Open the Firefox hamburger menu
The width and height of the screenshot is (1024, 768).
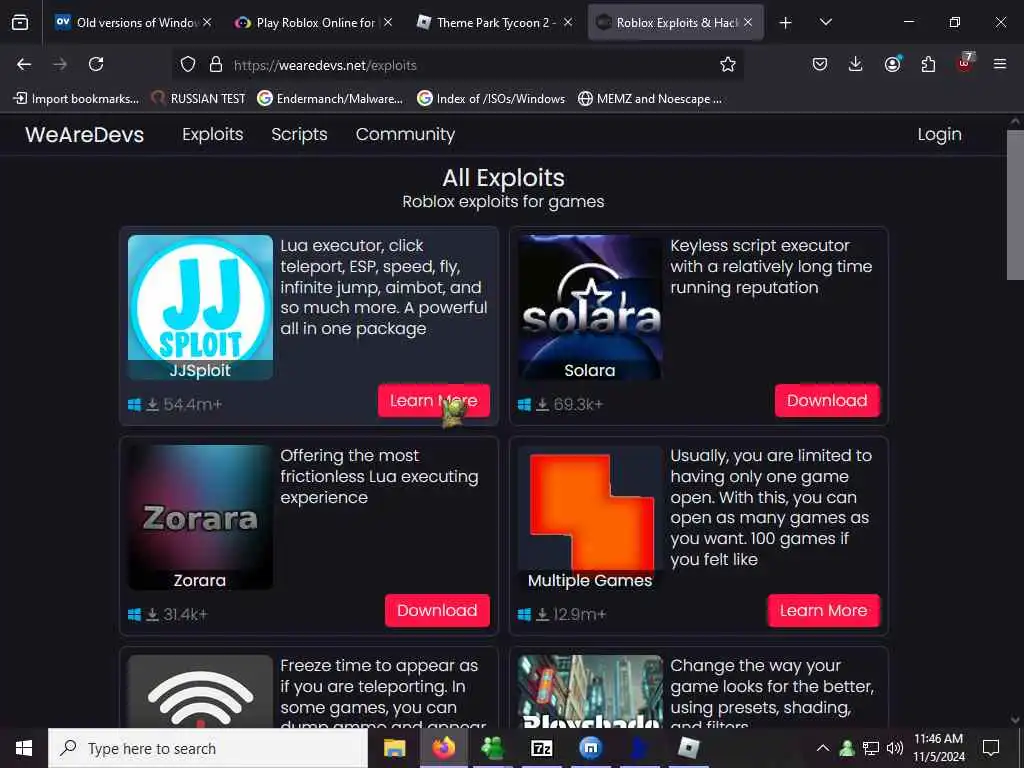[x=1000, y=64]
